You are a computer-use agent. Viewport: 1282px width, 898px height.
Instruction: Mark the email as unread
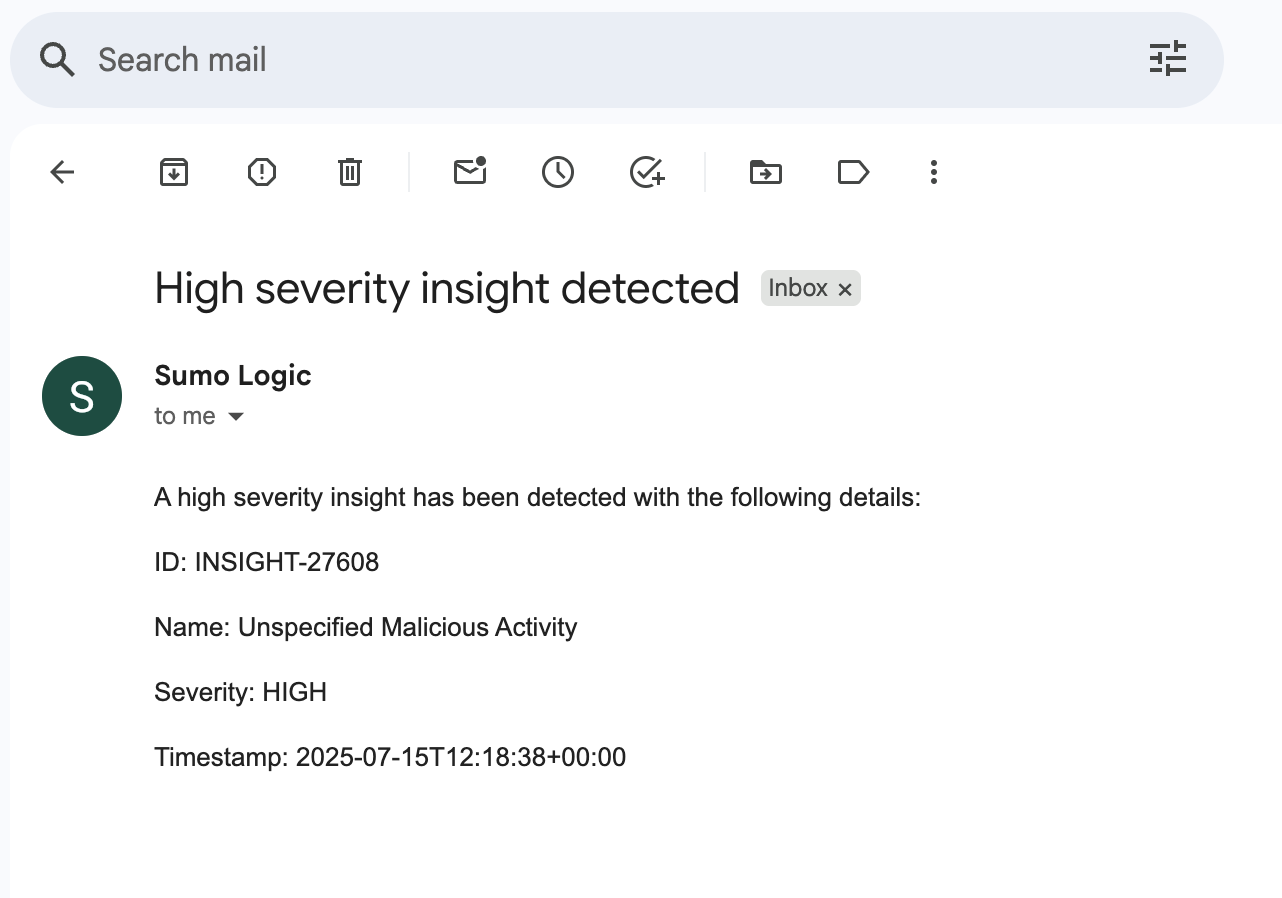click(x=470, y=172)
